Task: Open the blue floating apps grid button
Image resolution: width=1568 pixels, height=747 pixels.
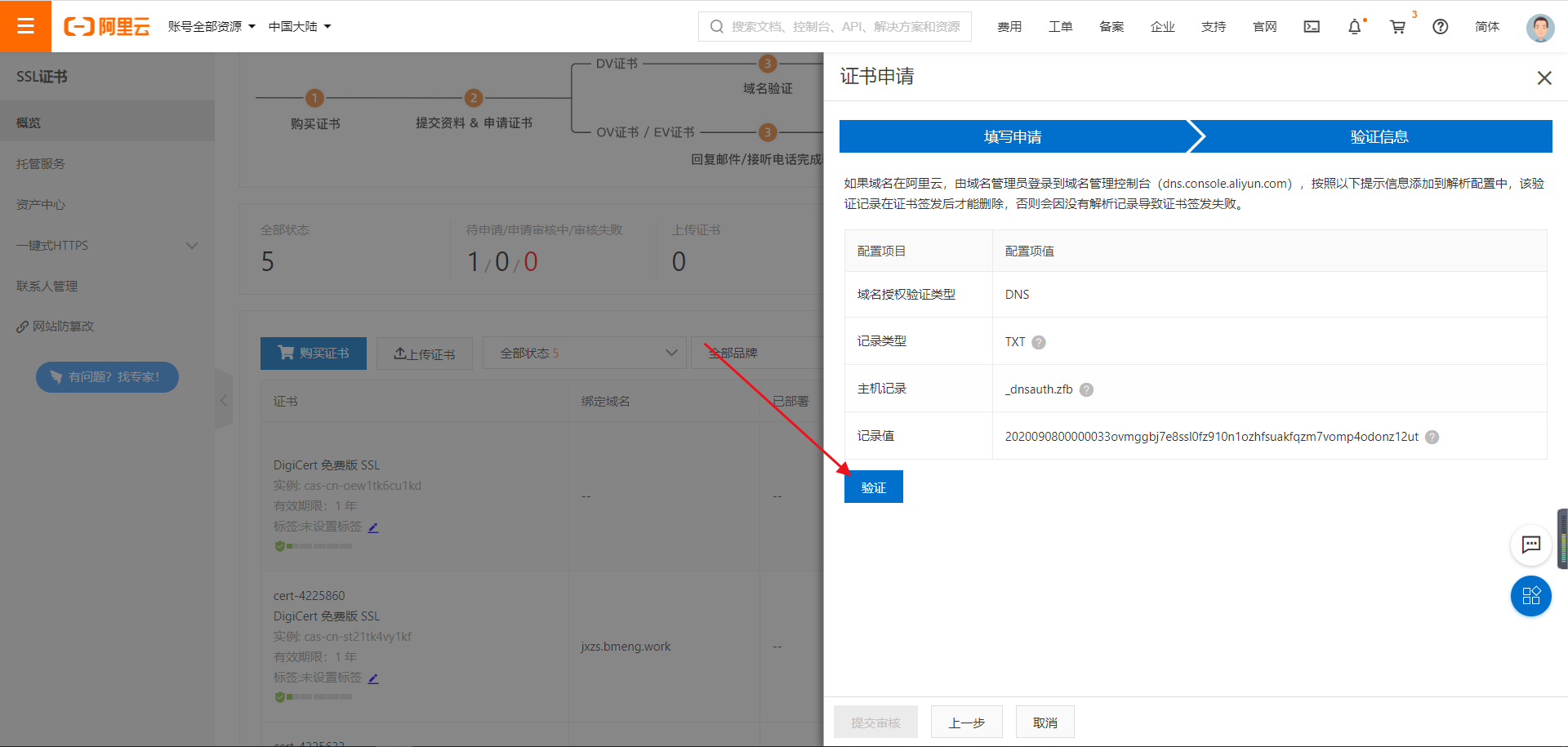Action: 1530,595
